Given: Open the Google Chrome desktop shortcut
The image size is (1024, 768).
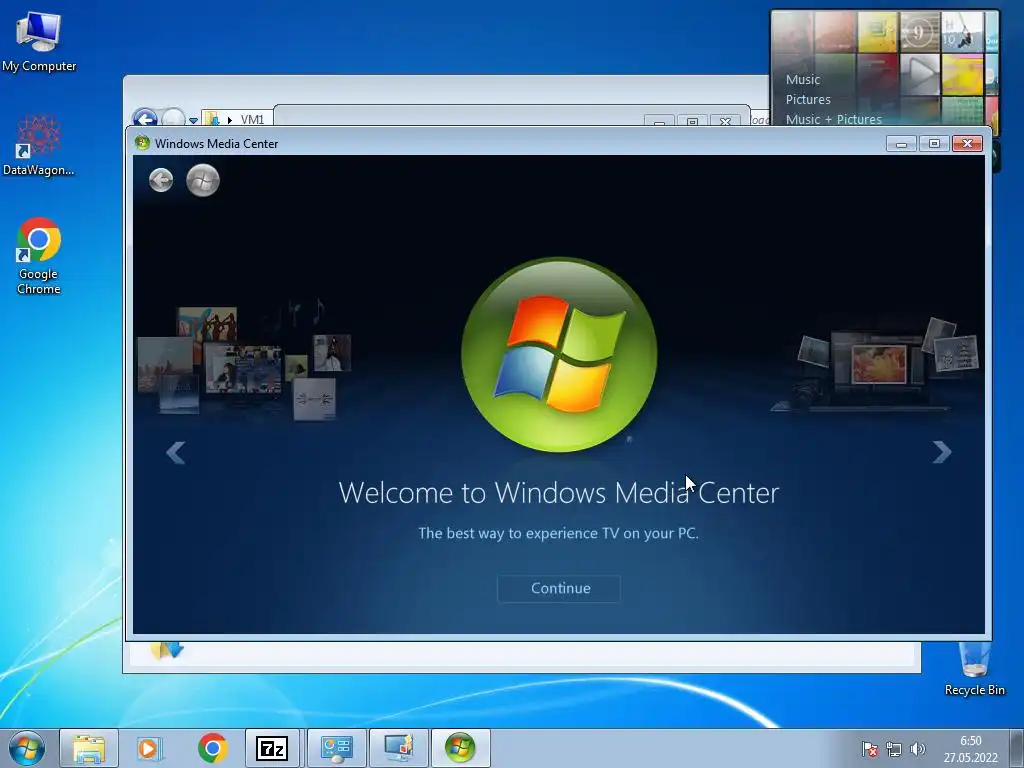Looking at the screenshot, I should [x=39, y=256].
